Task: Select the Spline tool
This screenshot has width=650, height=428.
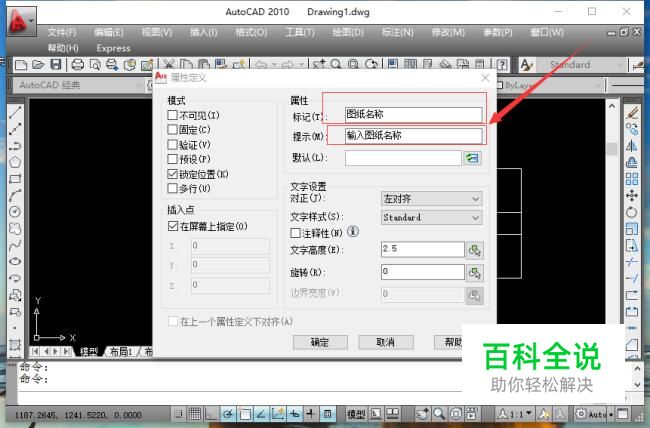Action: [15, 245]
